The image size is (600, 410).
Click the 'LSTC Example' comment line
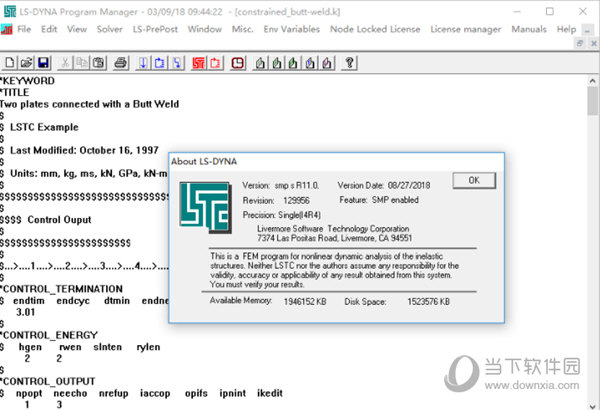(x=44, y=127)
